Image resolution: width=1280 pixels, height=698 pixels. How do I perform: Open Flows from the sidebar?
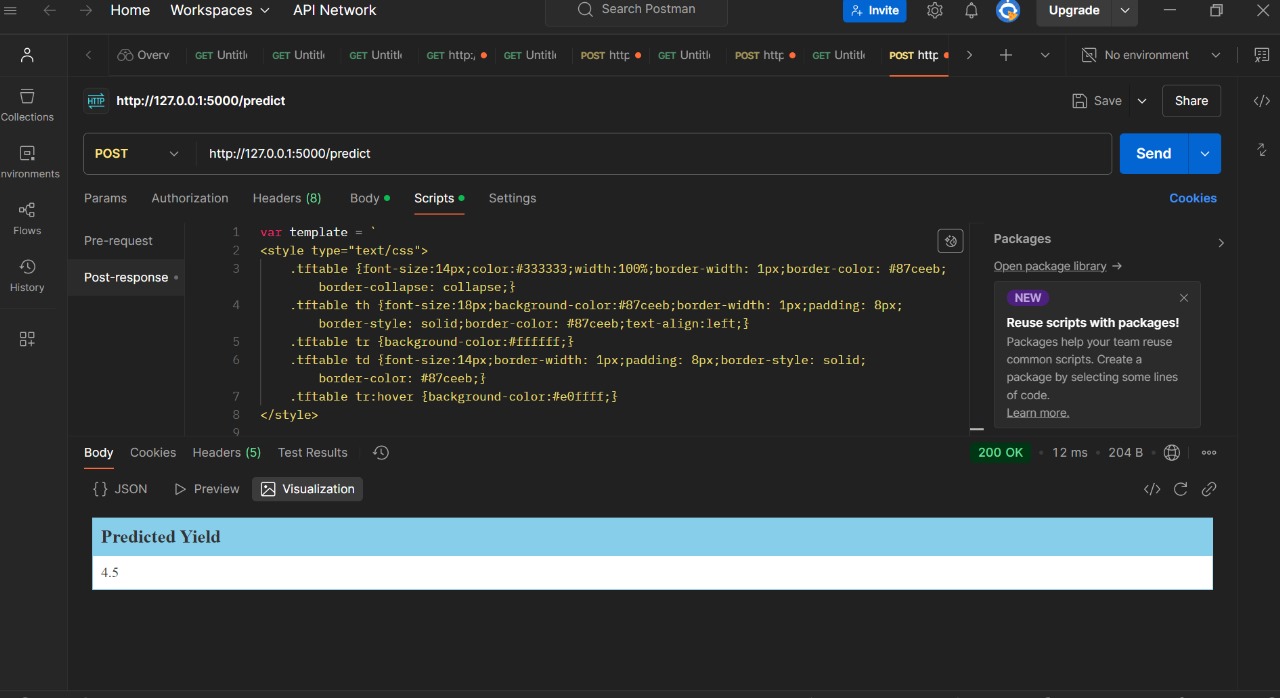(x=27, y=218)
